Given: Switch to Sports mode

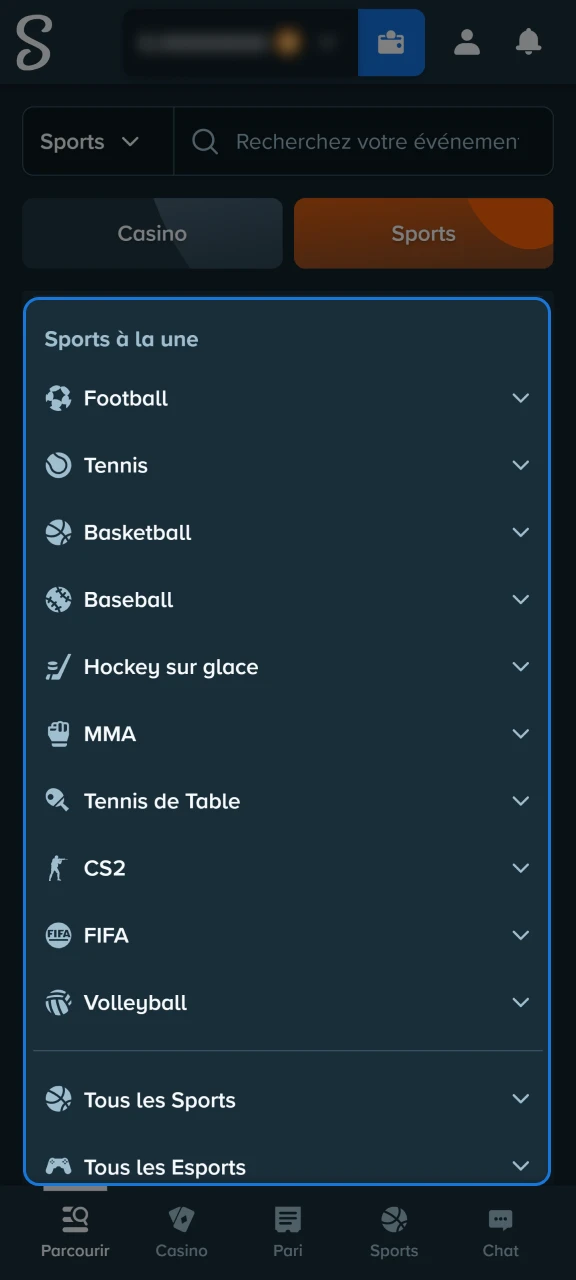Looking at the screenshot, I should [x=423, y=233].
